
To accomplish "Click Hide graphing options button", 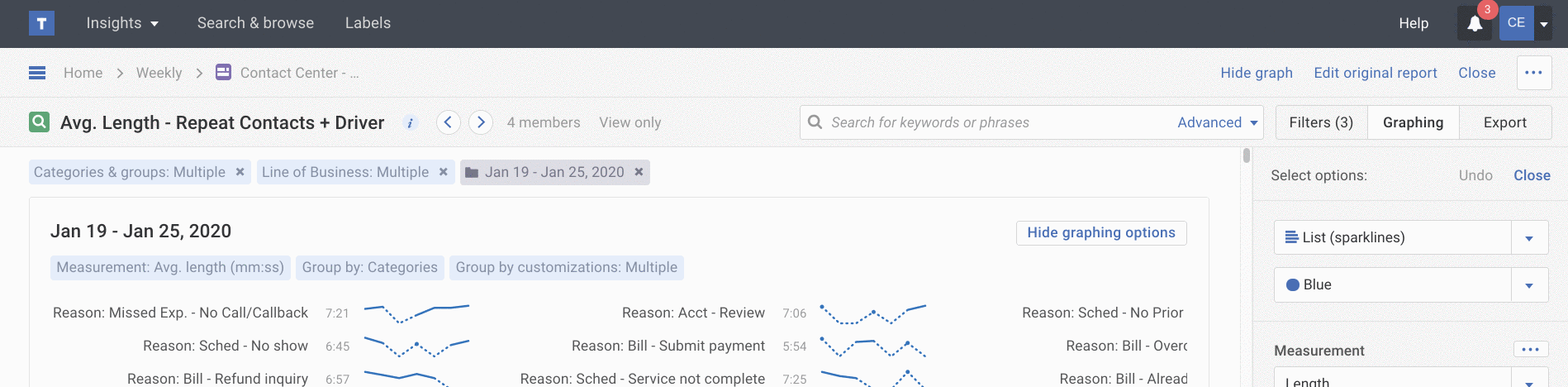I will [x=1100, y=233].
